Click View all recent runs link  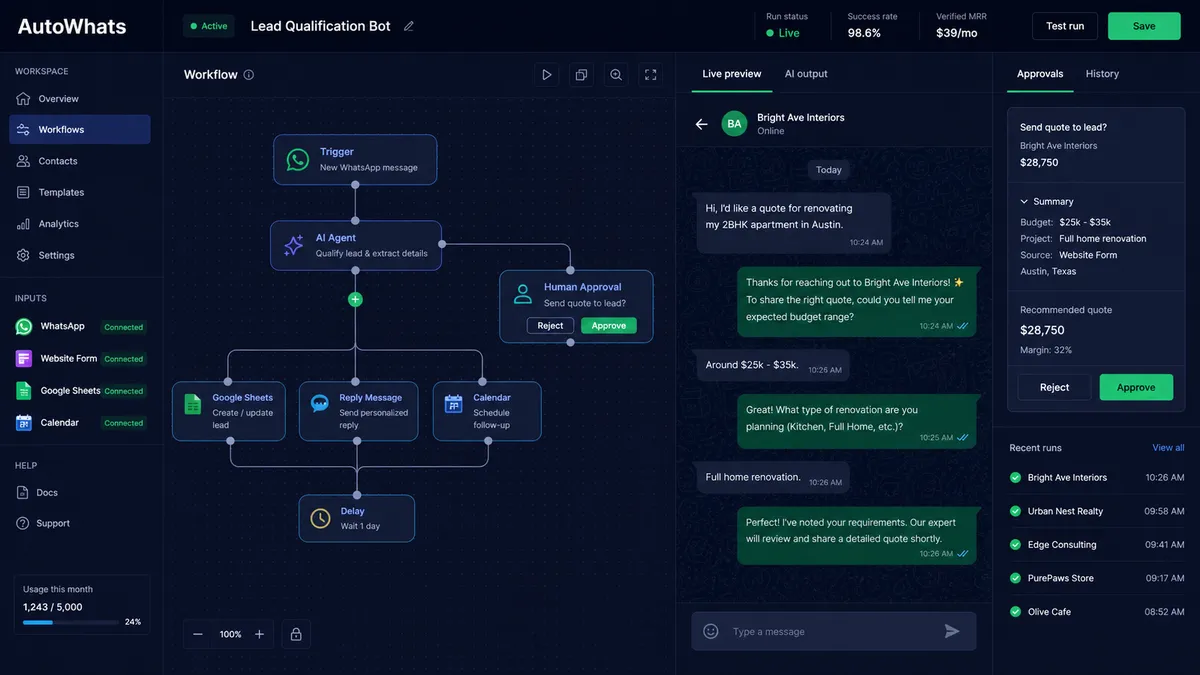pyautogui.click(x=1168, y=448)
